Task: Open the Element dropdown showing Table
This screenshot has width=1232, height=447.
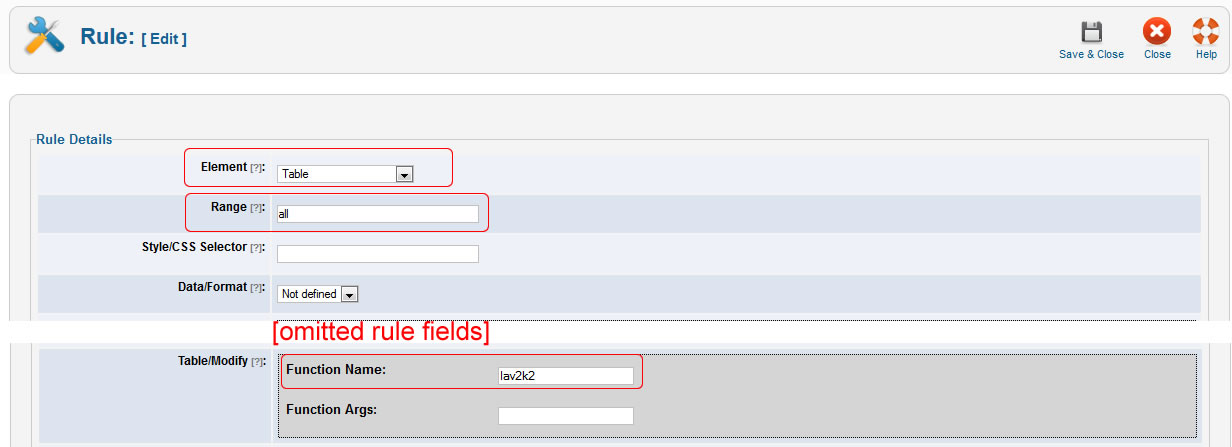Action: point(345,174)
